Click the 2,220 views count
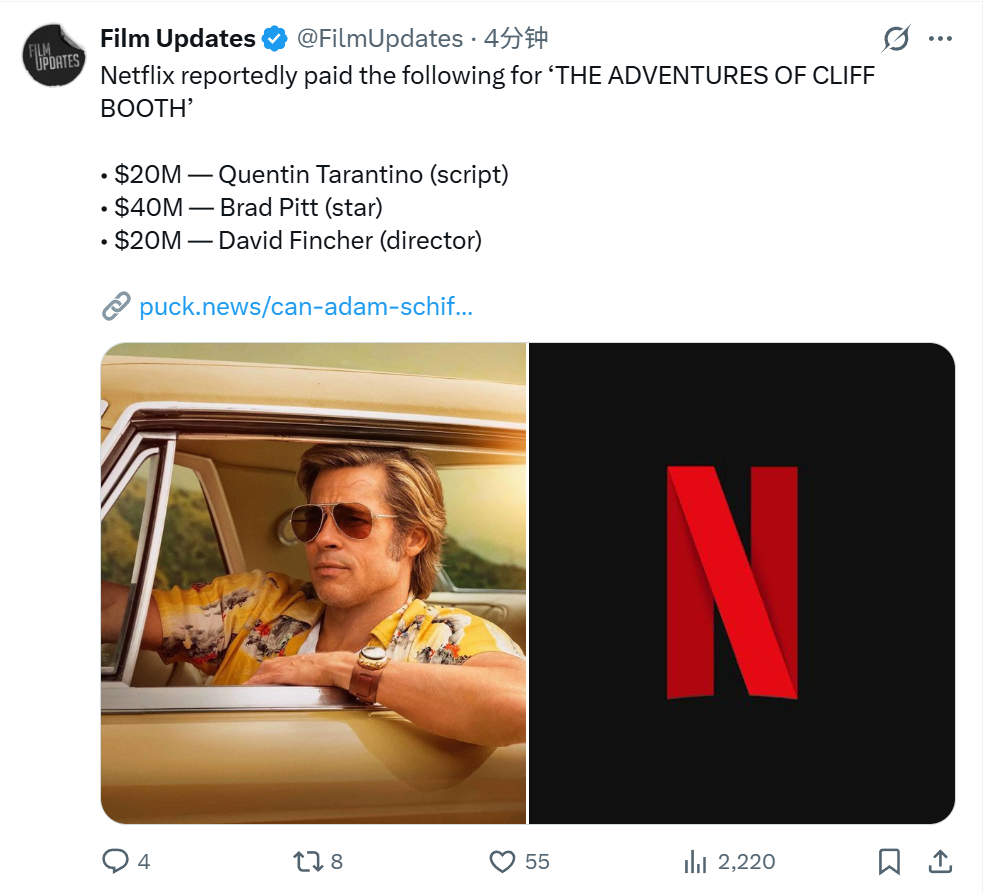 tap(746, 861)
